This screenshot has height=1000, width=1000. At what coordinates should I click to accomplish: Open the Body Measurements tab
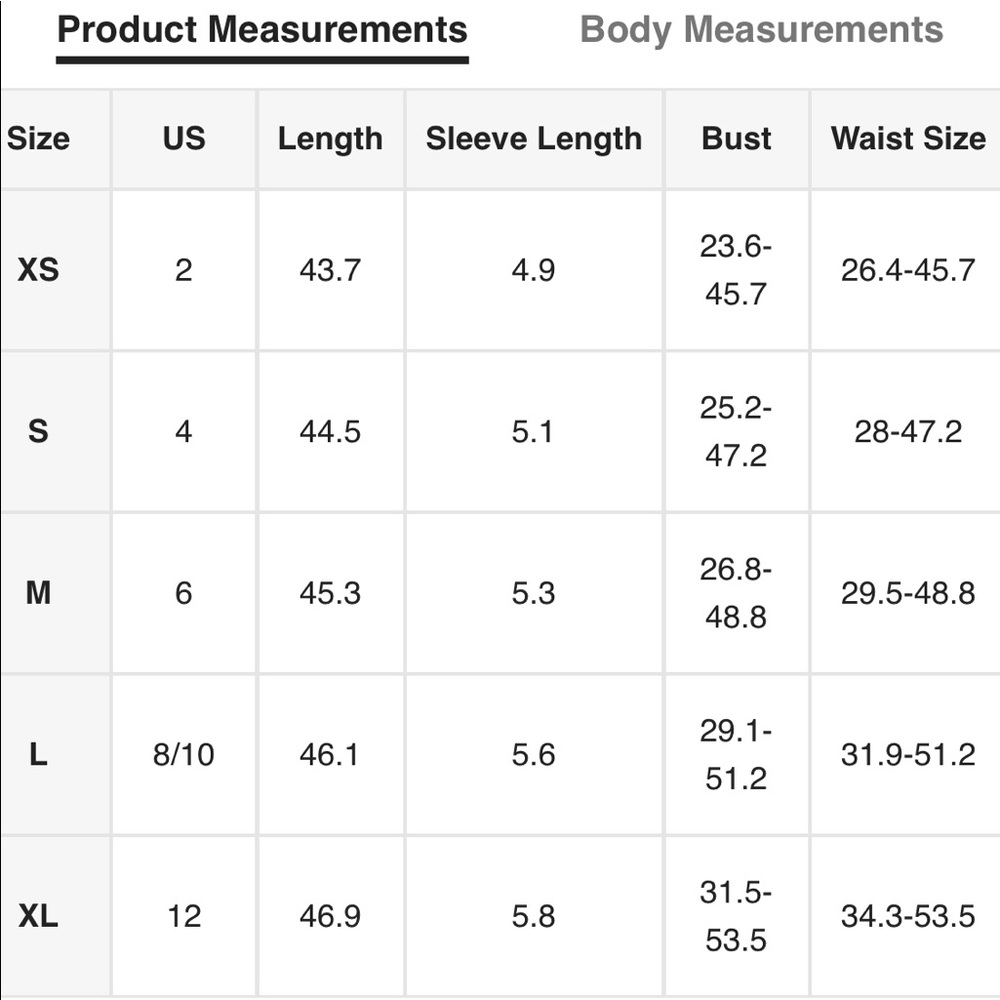pyautogui.click(x=761, y=30)
